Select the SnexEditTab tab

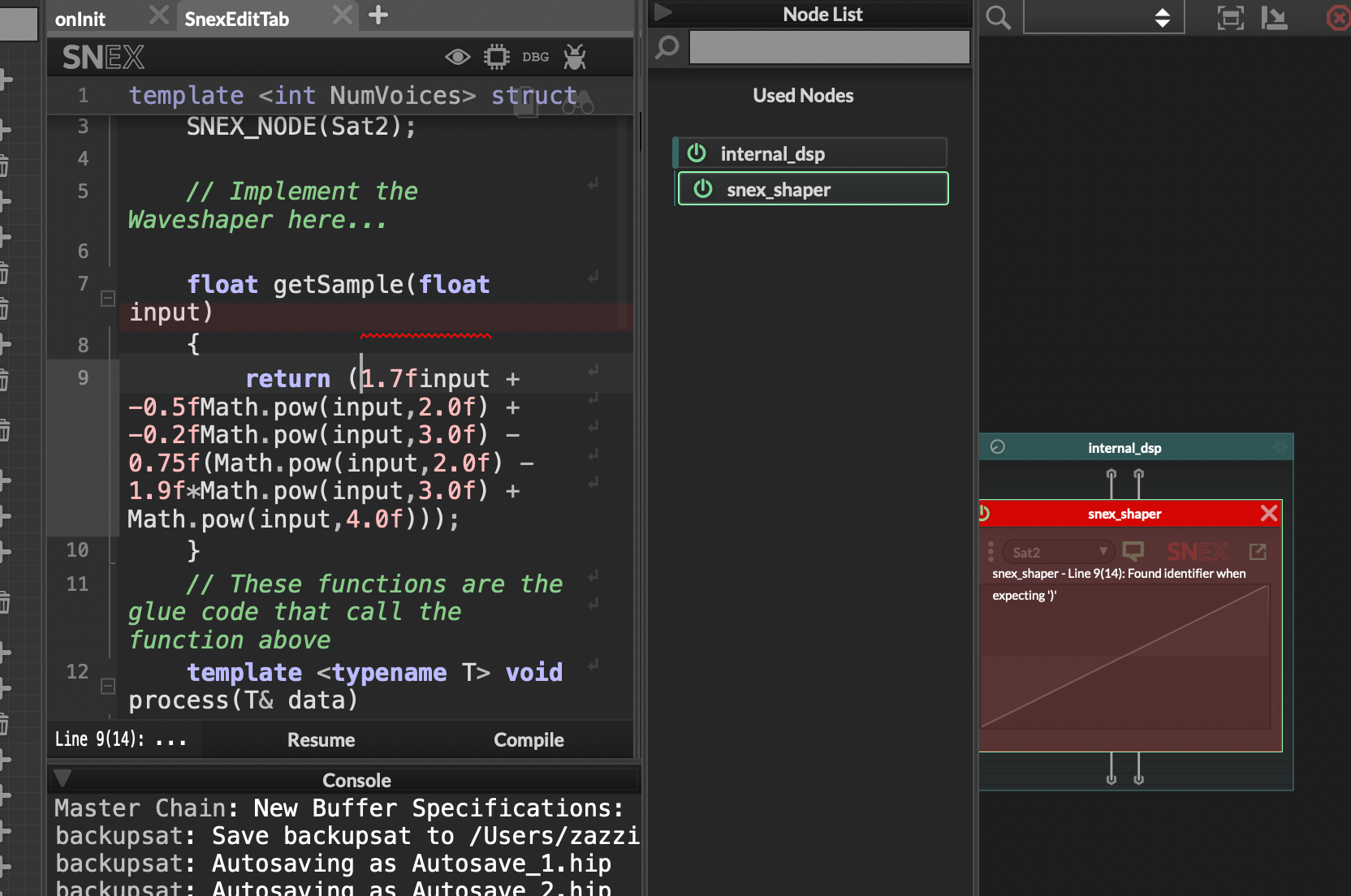coord(236,19)
